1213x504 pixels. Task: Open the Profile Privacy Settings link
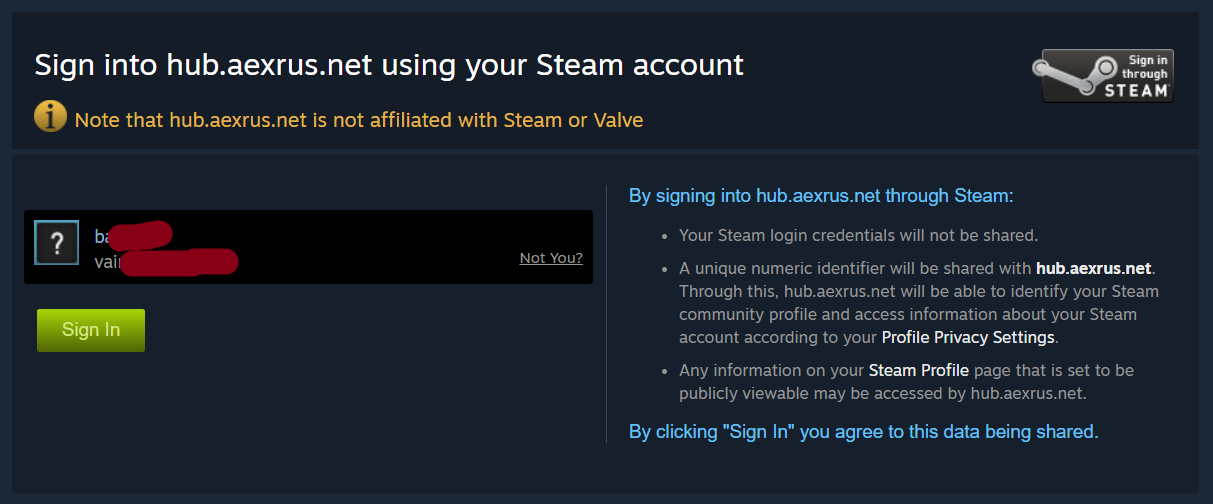[968, 337]
